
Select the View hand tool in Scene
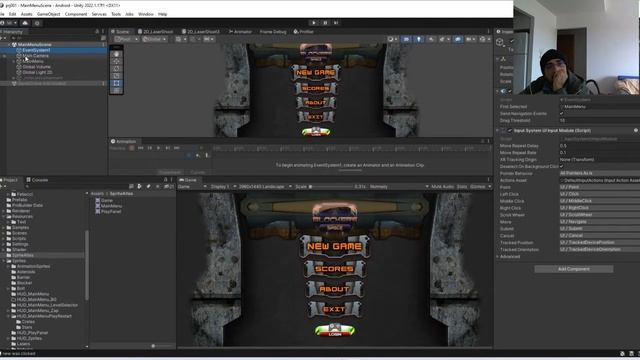click(x=117, y=54)
